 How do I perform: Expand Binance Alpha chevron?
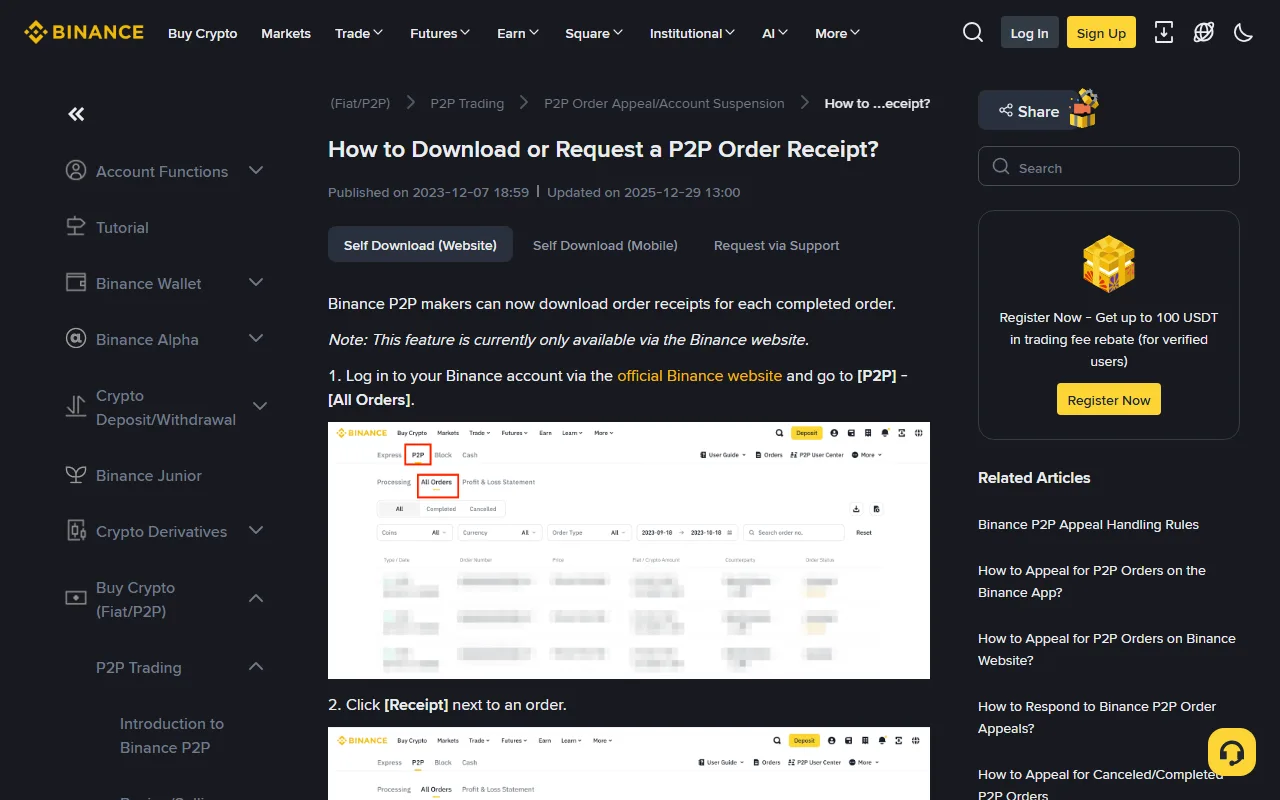point(256,339)
